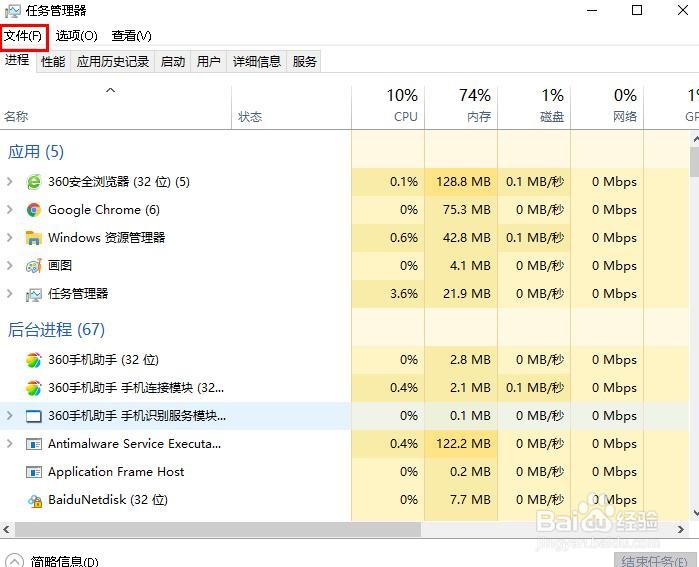Image resolution: width=699 pixels, height=567 pixels.
Task: Select the Google Chrome (6) row name
Action: [104, 210]
